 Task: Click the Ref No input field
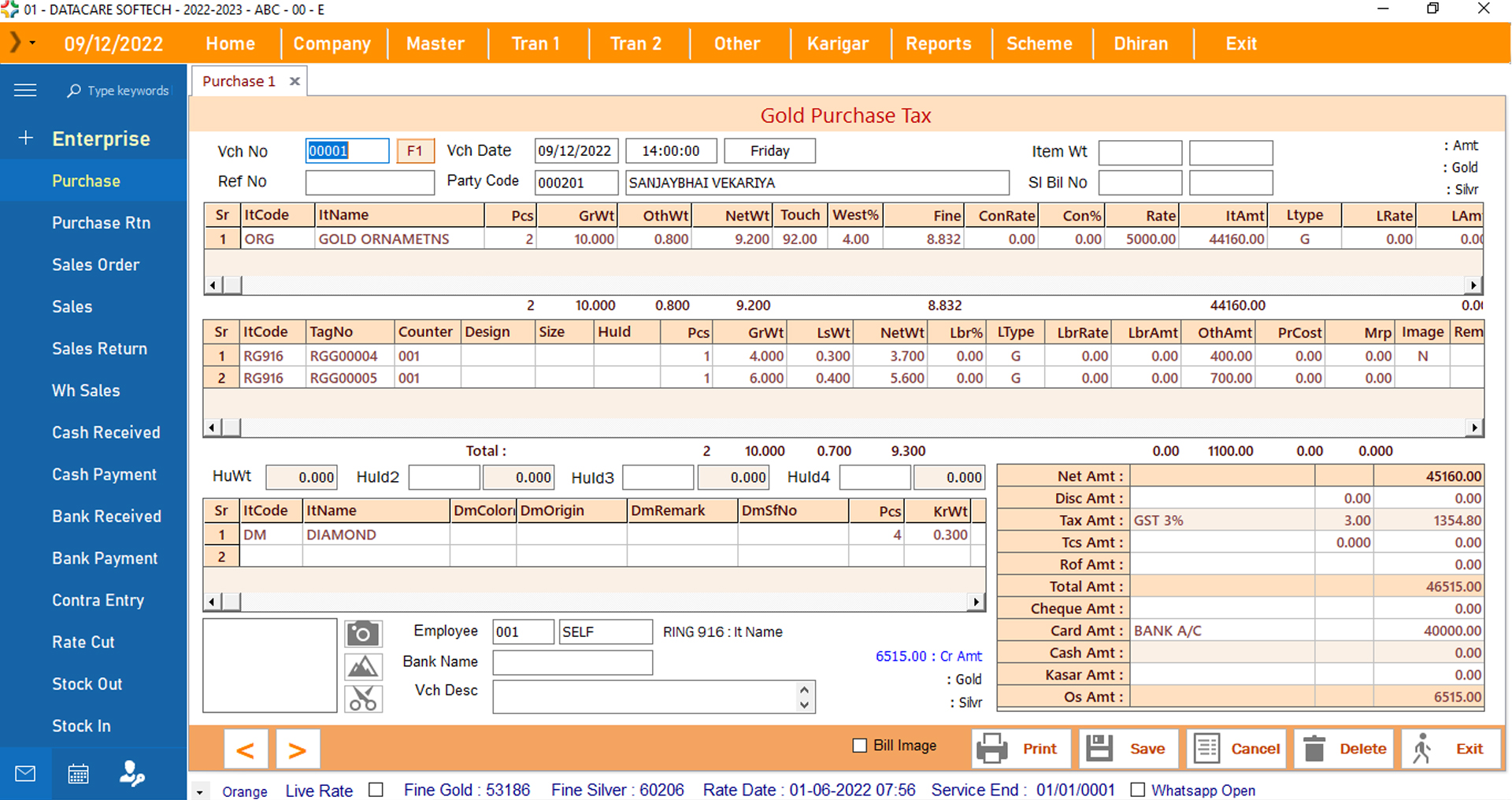[x=370, y=182]
